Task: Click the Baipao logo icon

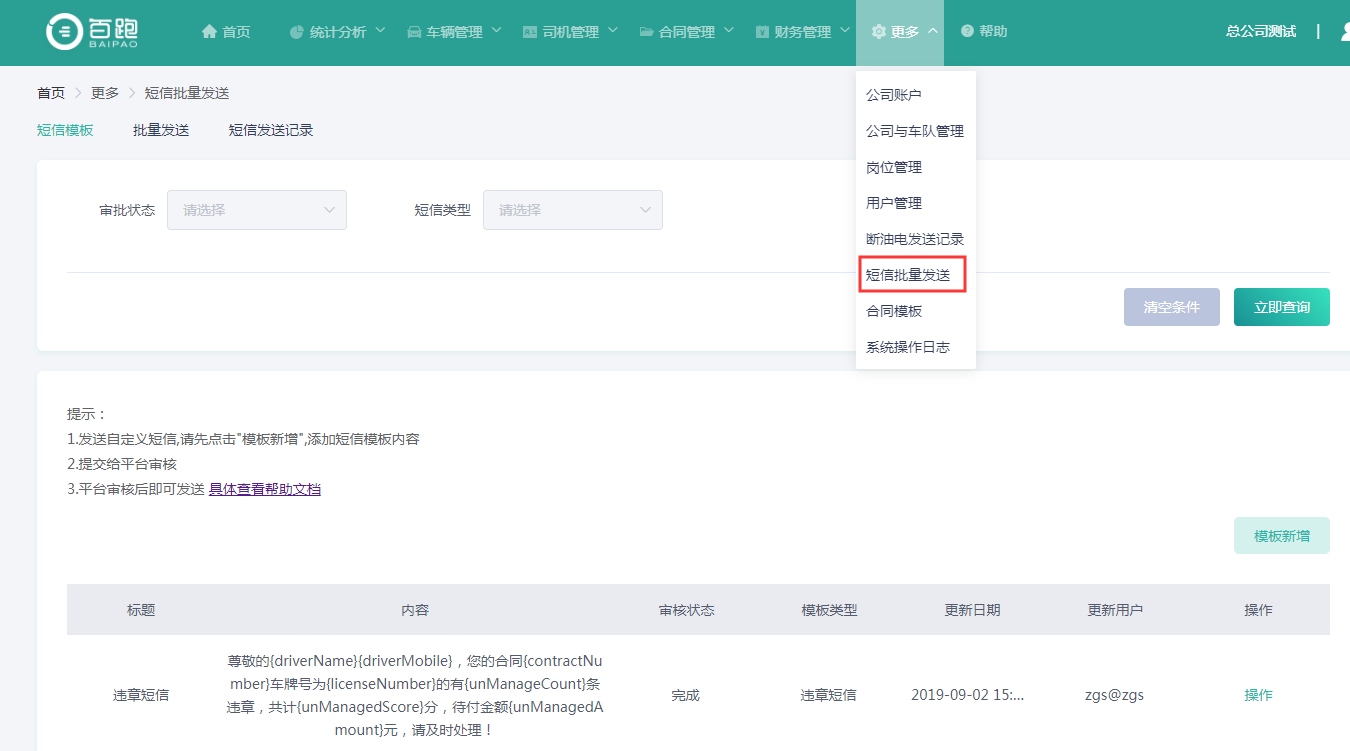Action: click(x=65, y=32)
